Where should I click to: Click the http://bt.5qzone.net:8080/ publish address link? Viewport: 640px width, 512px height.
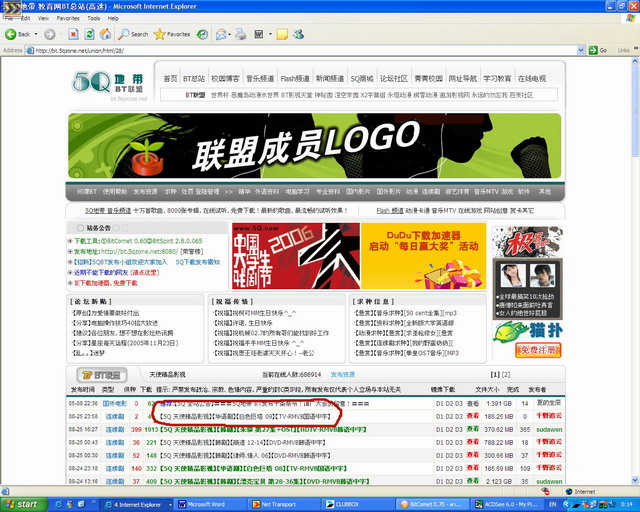[x=139, y=252]
